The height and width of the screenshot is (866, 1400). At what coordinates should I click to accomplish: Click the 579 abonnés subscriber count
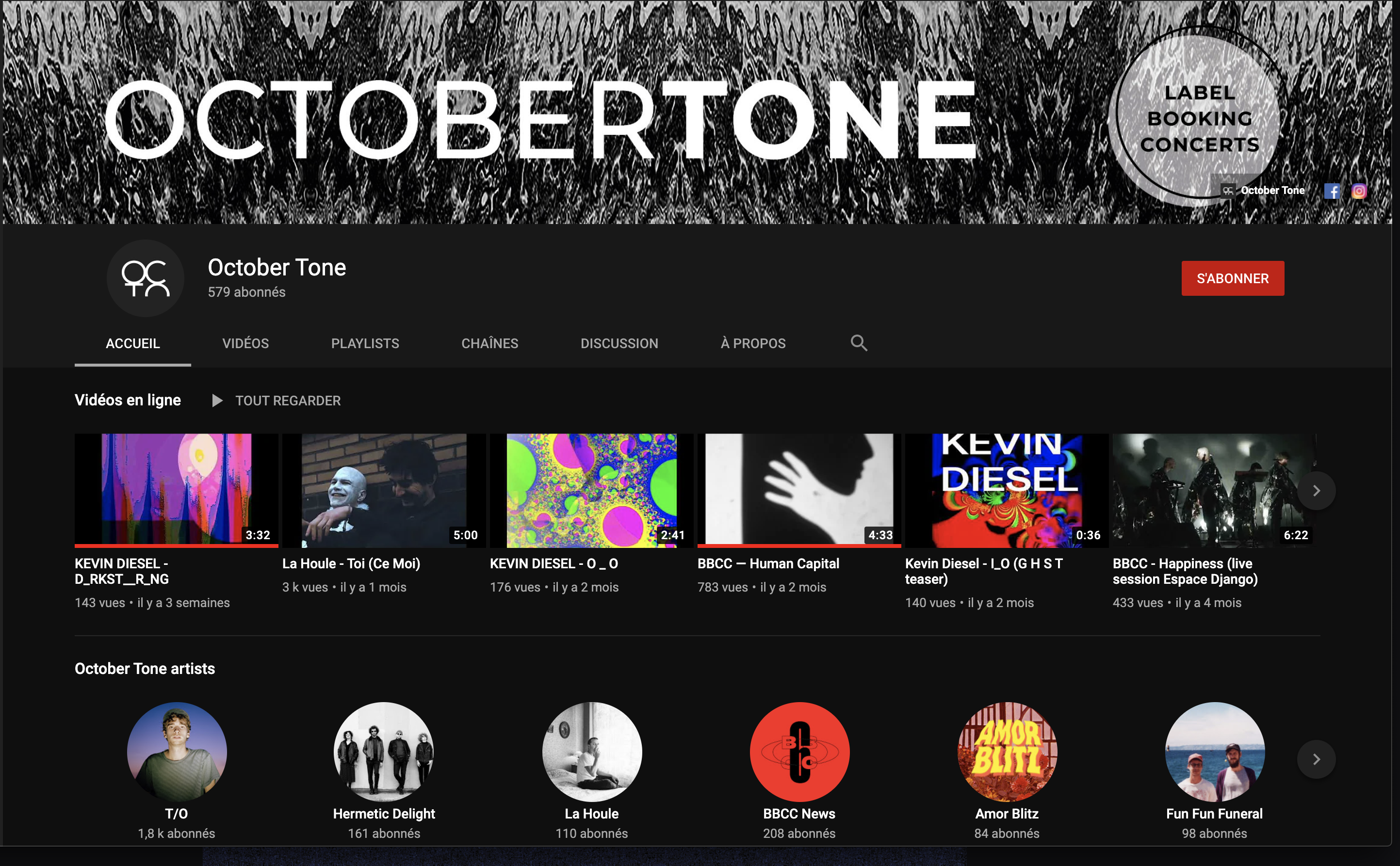coord(246,292)
